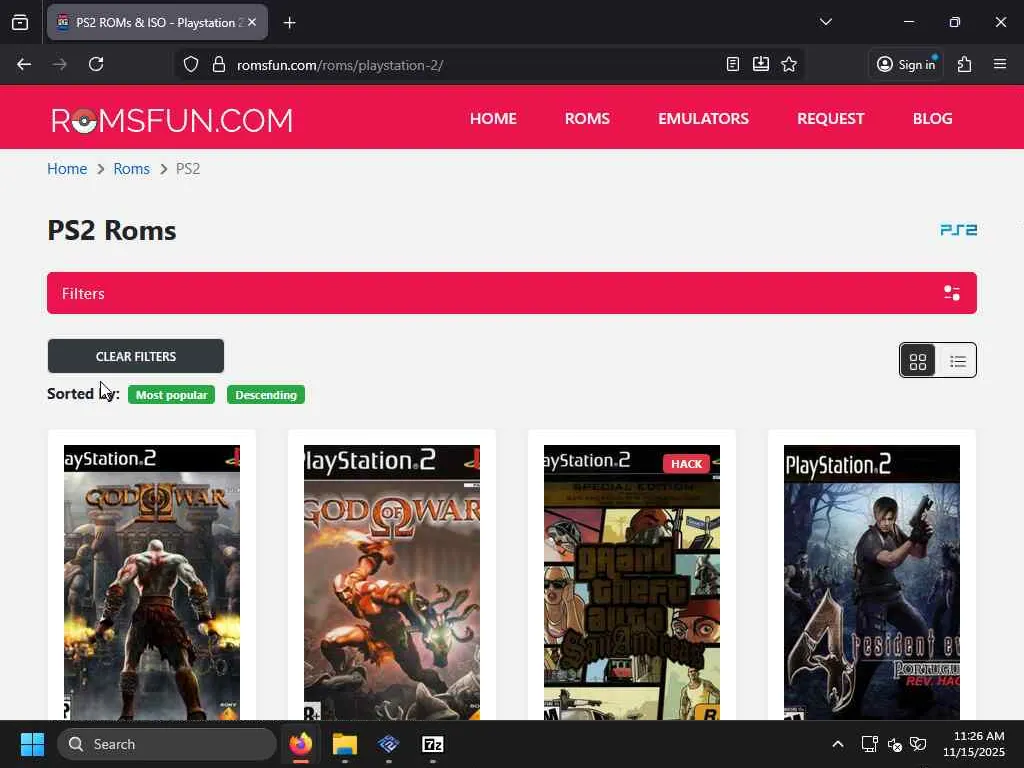Toggle reader view icon

click(733, 64)
